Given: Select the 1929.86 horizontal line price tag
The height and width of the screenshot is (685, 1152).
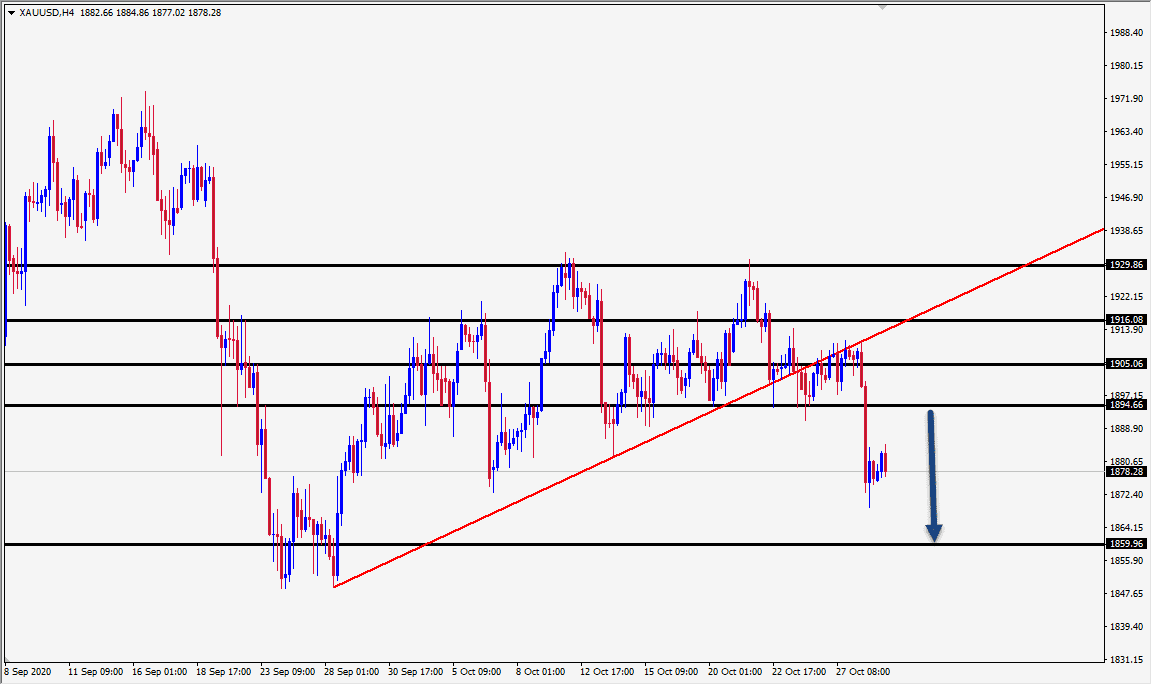Looking at the screenshot, I should click(1126, 265).
